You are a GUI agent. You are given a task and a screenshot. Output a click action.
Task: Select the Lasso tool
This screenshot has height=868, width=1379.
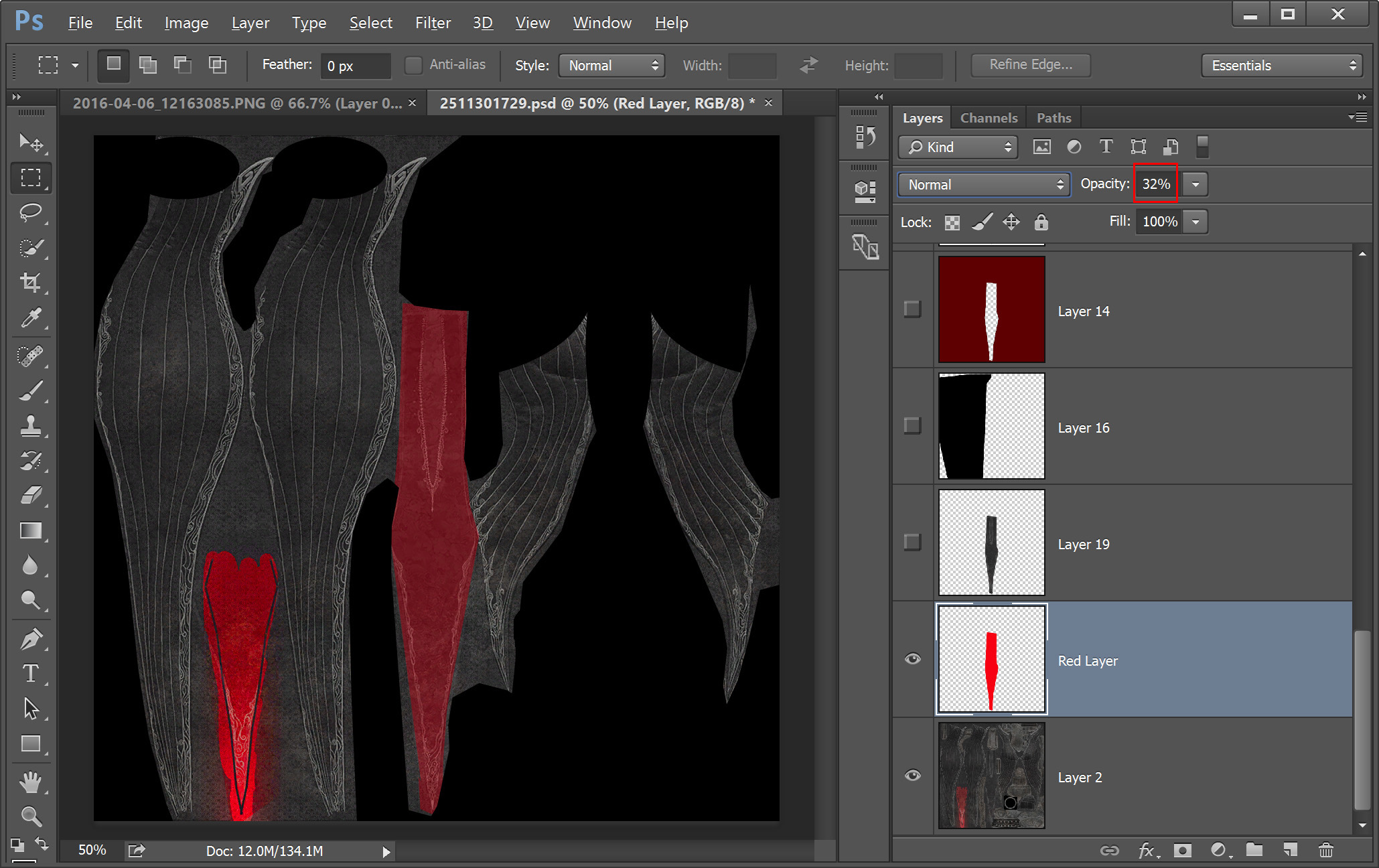click(x=30, y=213)
